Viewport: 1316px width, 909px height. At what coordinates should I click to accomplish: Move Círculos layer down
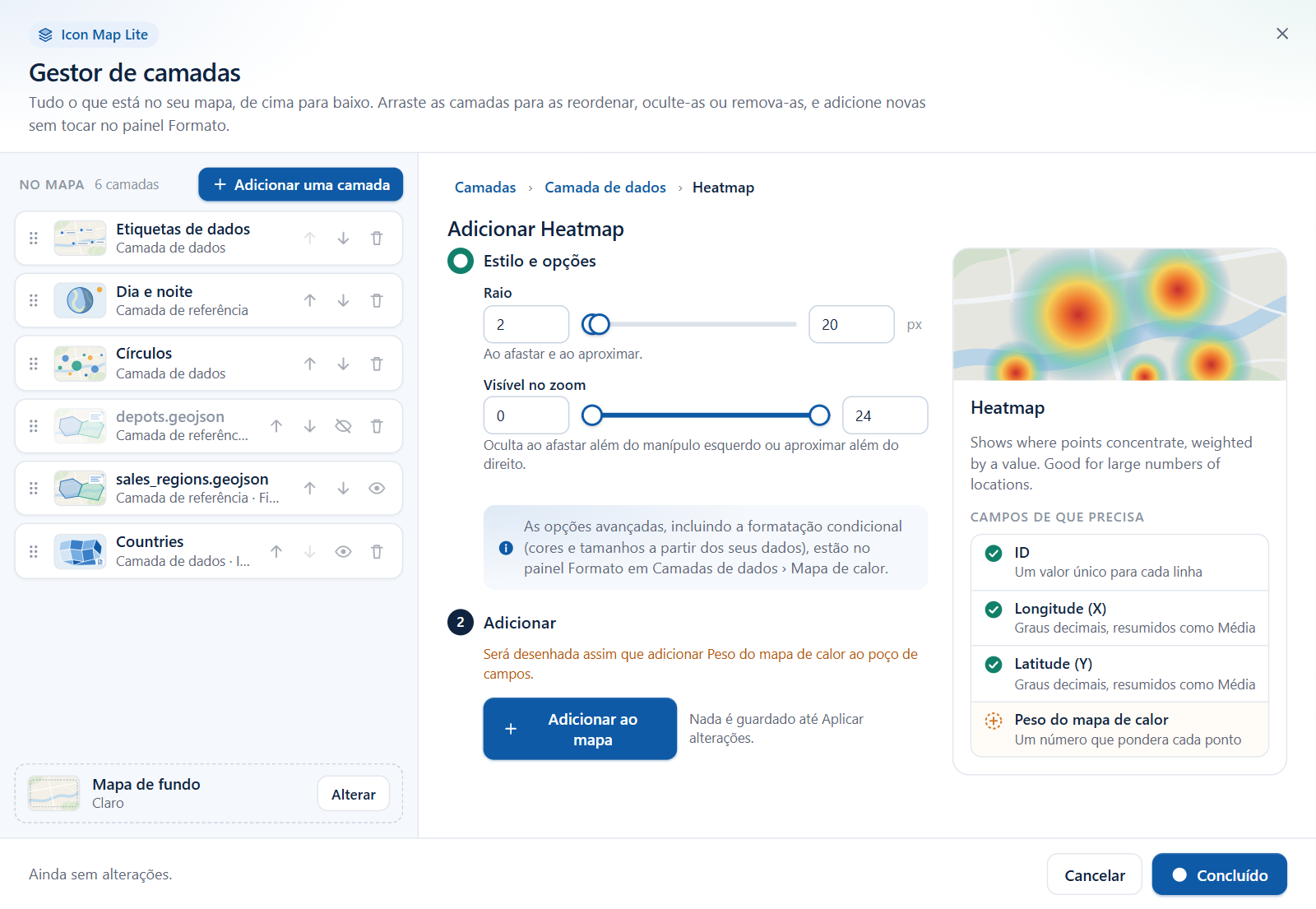pyautogui.click(x=343, y=364)
